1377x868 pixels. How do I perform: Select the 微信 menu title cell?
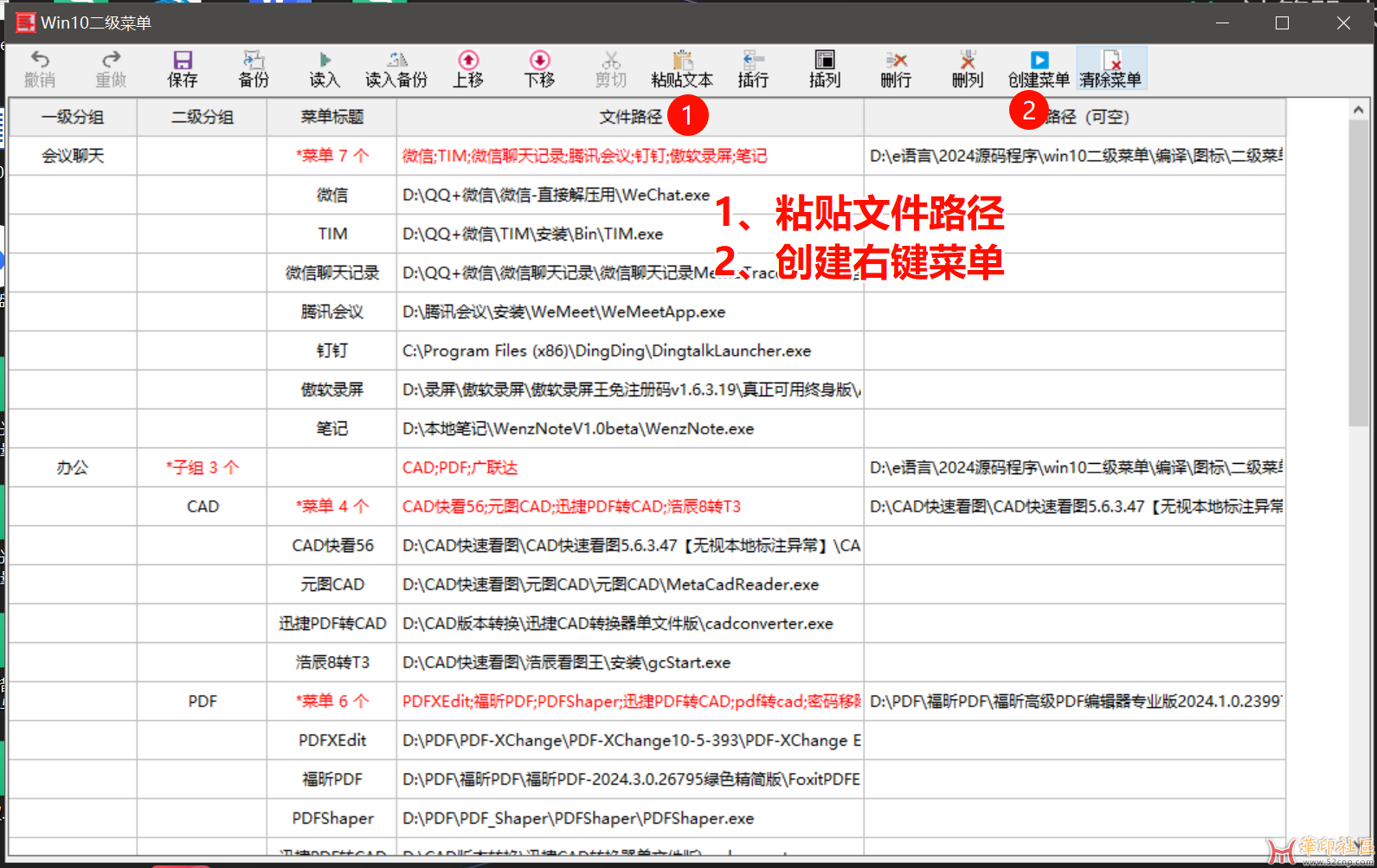coord(332,195)
